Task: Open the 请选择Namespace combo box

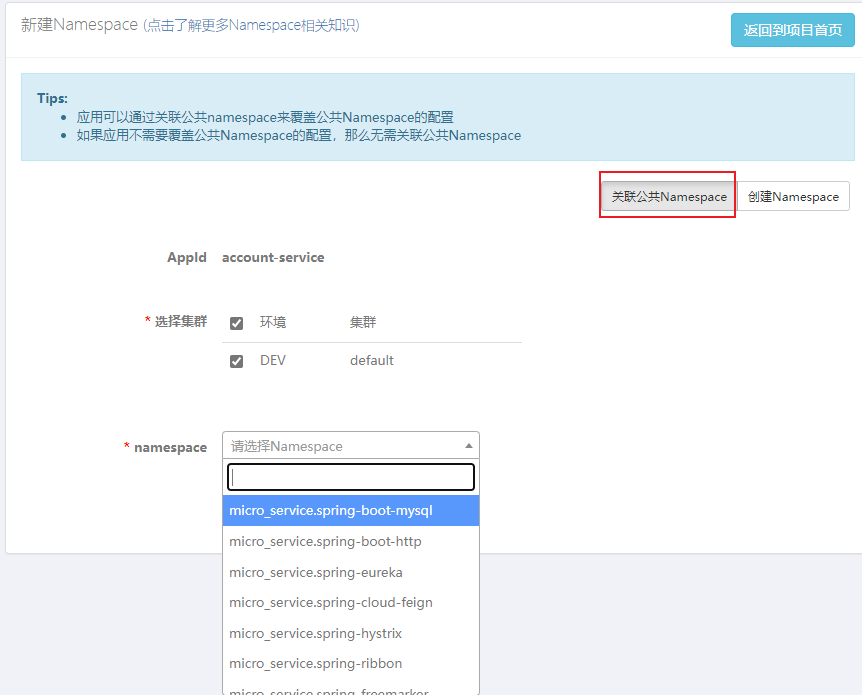Action: click(351, 445)
